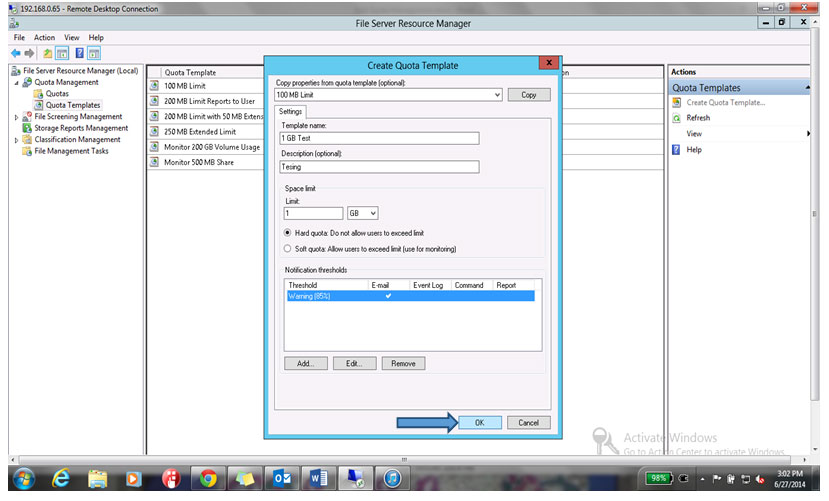The width and height of the screenshot is (829, 501).
Task: Open the GB size unit dropdown
Action: pyautogui.click(x=373, y=214)
